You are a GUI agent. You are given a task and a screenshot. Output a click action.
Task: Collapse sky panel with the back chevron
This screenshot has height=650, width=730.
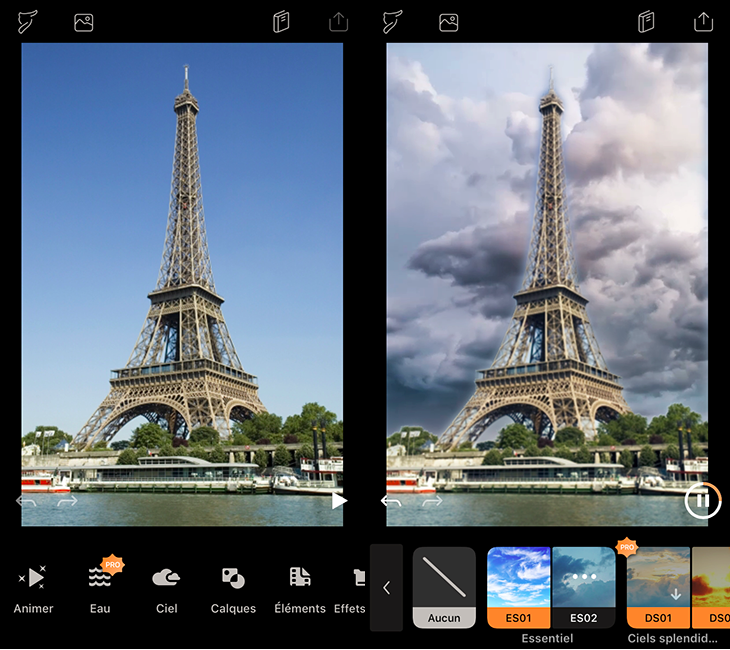[387, 588]
